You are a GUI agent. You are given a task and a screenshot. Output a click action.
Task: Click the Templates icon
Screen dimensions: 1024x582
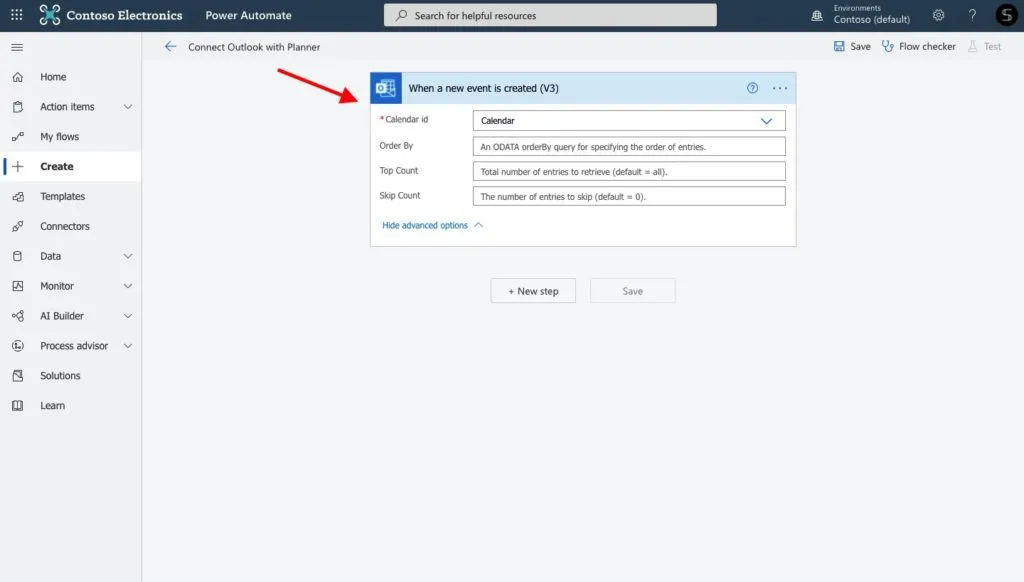click(18, 197)
